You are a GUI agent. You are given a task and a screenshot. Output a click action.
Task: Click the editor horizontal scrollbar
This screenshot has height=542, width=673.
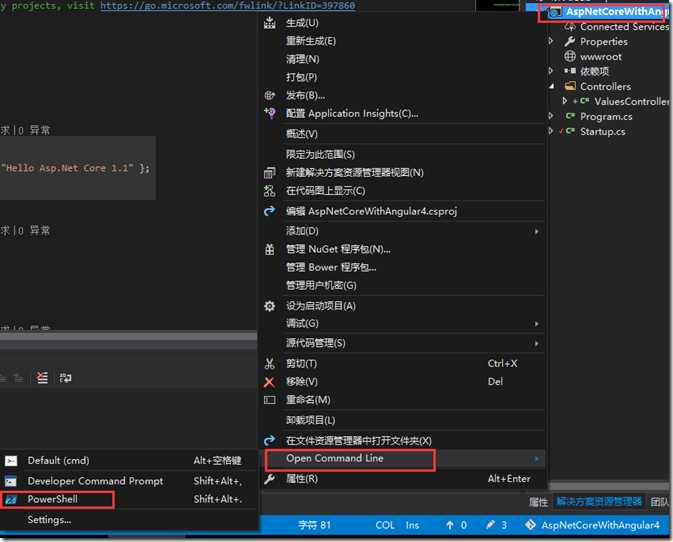click(x=128, y=336)
